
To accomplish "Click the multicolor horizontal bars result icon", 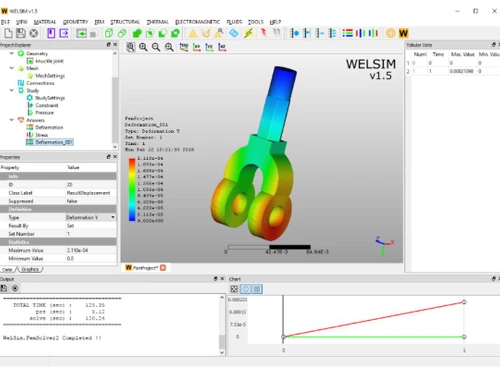I will 347,33.
